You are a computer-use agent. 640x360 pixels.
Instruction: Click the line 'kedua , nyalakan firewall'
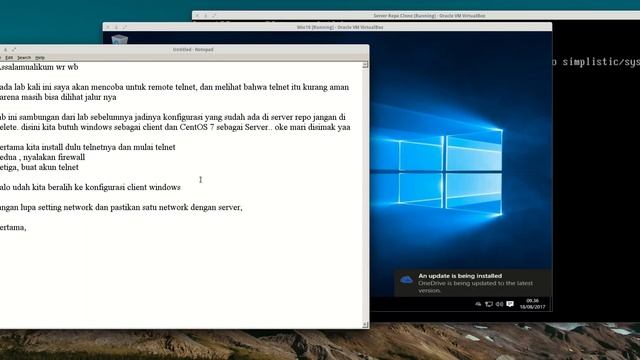click(42, 157)
